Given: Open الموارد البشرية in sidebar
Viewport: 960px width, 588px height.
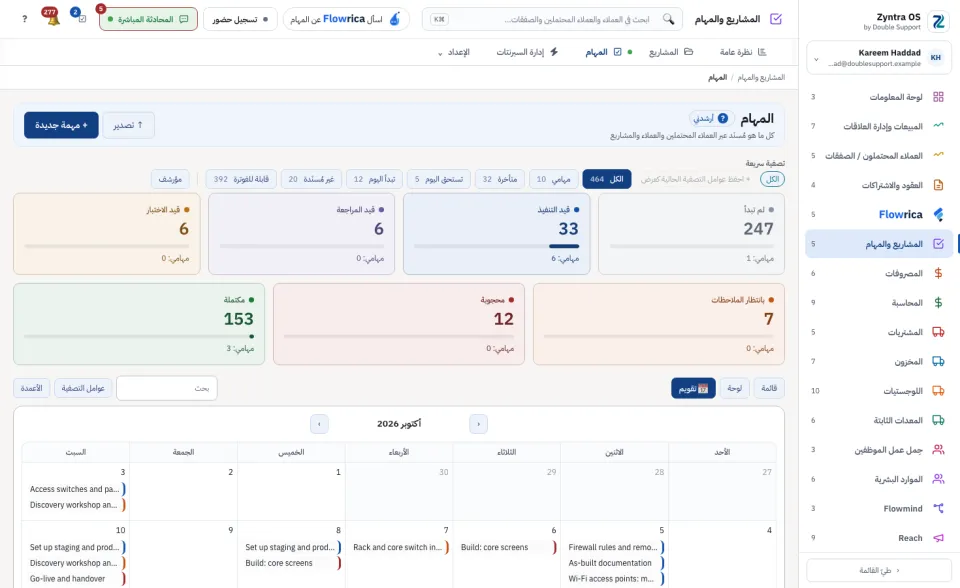Looking at the screenshot, I should coord(878,479).
